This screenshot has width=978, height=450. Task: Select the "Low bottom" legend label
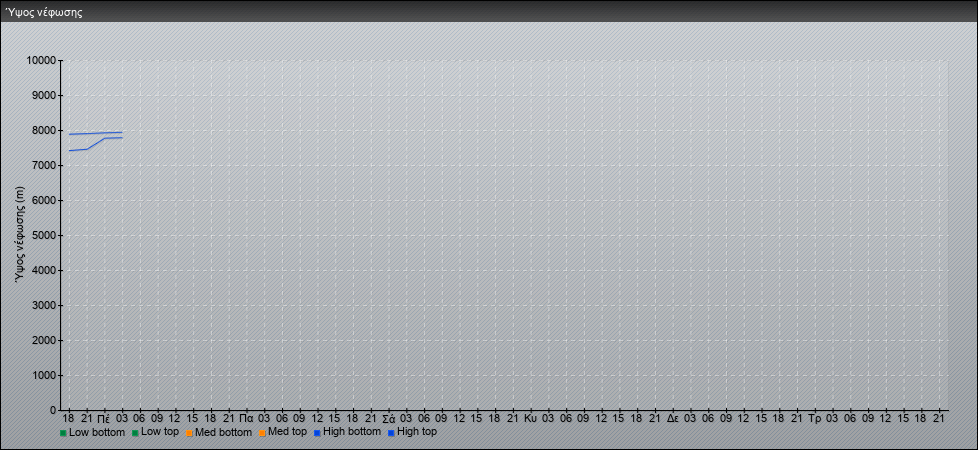point(97,432)
